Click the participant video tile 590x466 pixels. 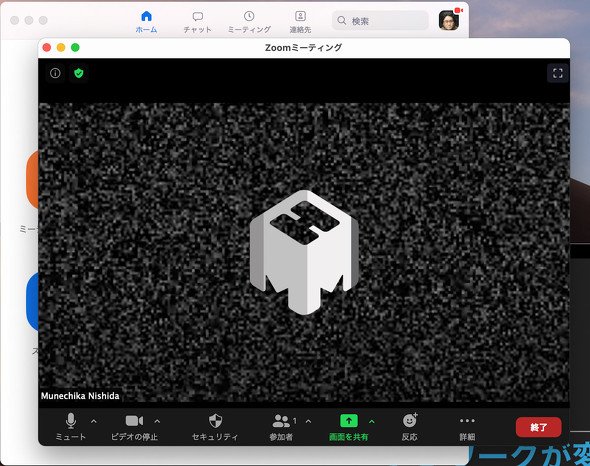(x=304, y=252)
